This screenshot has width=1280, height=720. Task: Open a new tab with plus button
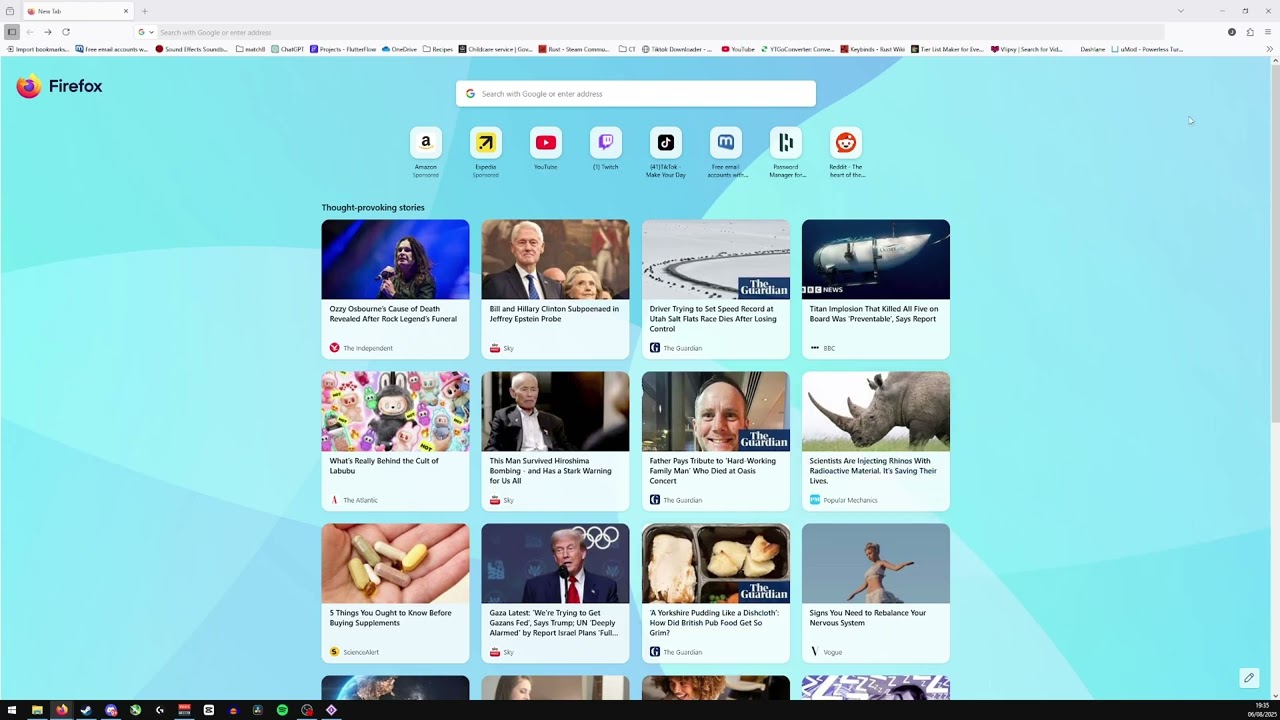click(145, 11)
